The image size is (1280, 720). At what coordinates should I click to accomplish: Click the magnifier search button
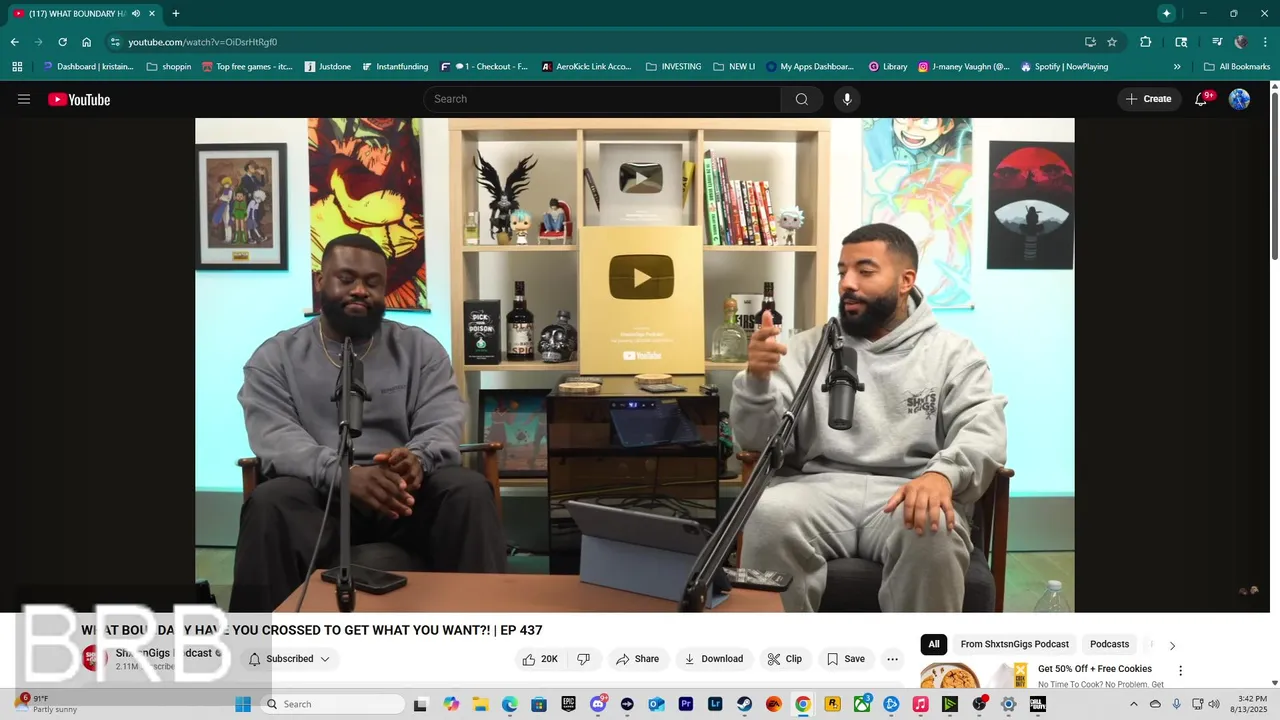pyautogui.click(x=802, y=99)
